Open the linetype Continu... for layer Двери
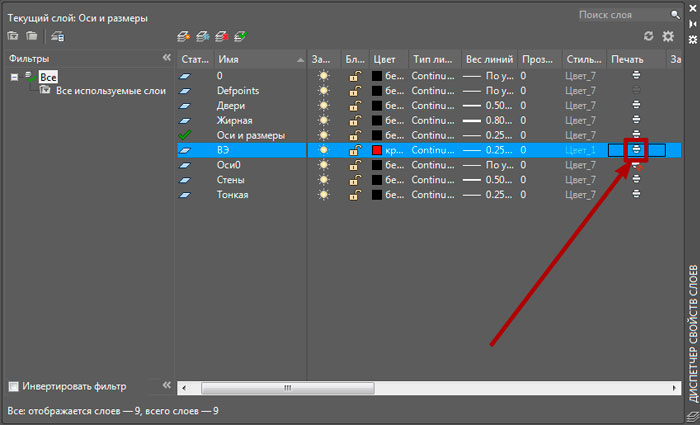700x425 pixels. (x=433, y=106)
